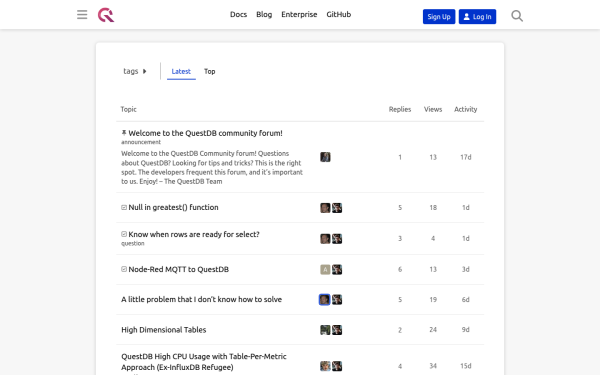The width and height of the screenshot is (600, 375).
Task: Click the Sign Up button
Action: [439, 16]
